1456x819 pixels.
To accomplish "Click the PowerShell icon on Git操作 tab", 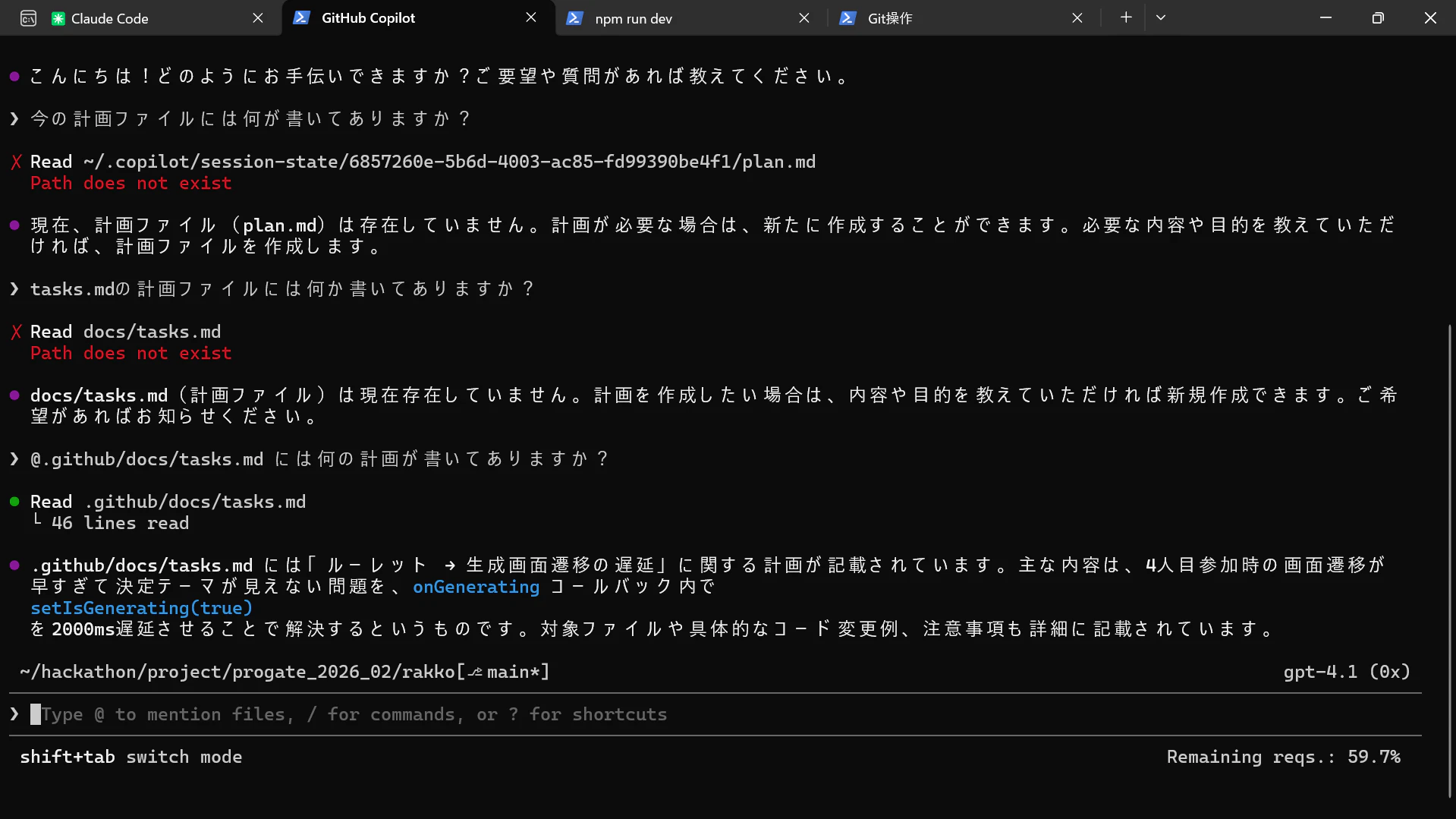I will 847,18.
